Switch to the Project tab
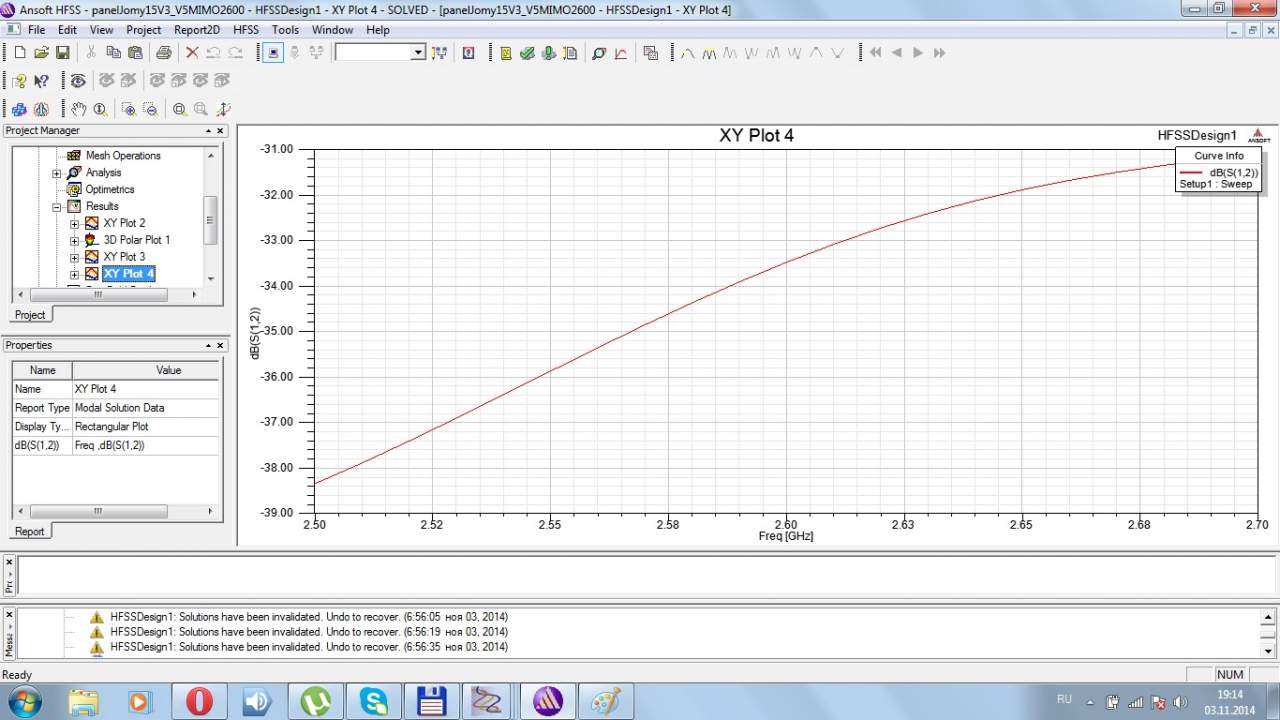This screenshot has width=1280, height=720. (x=29, y=315)
